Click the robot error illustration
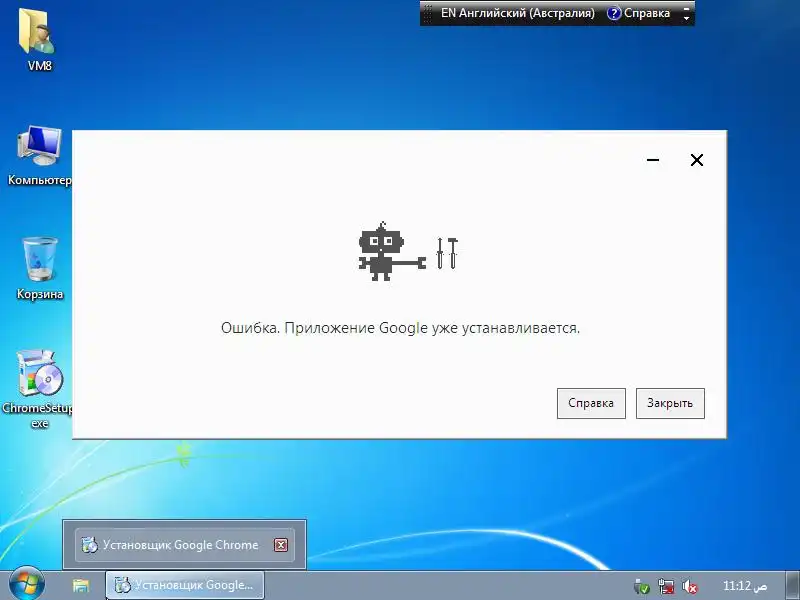Screen dimensions: 800x600 point(408,252)
